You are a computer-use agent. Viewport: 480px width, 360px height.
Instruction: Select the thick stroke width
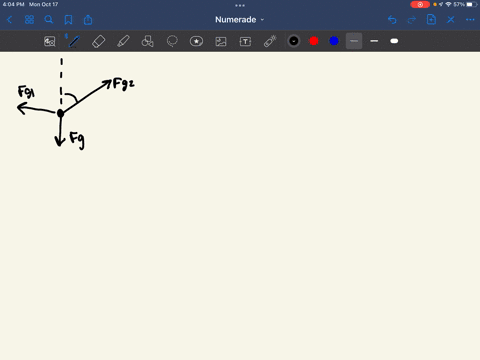tap(394, 41)
